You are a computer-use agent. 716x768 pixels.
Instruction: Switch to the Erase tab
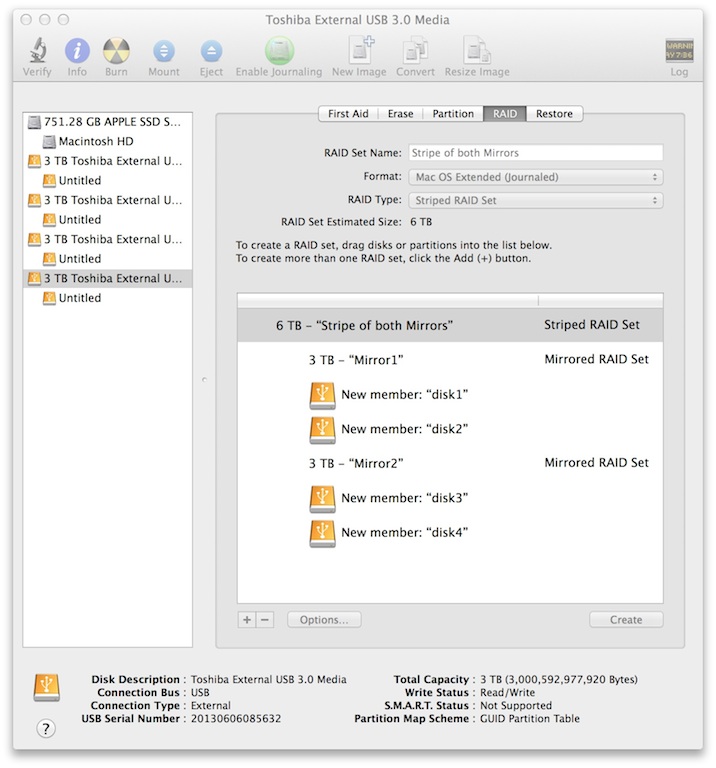pos(401,114)
